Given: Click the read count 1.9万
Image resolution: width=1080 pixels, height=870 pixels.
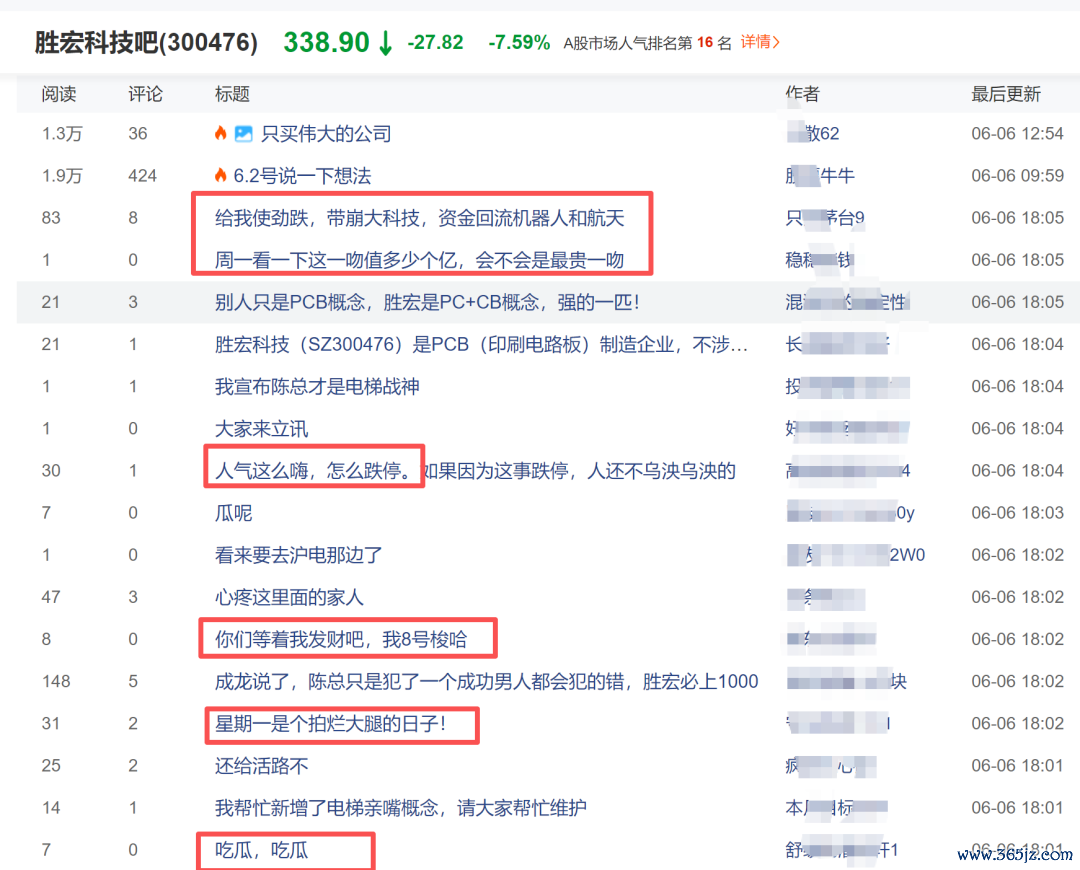Looking at the screenshot, I should [62, 176].
